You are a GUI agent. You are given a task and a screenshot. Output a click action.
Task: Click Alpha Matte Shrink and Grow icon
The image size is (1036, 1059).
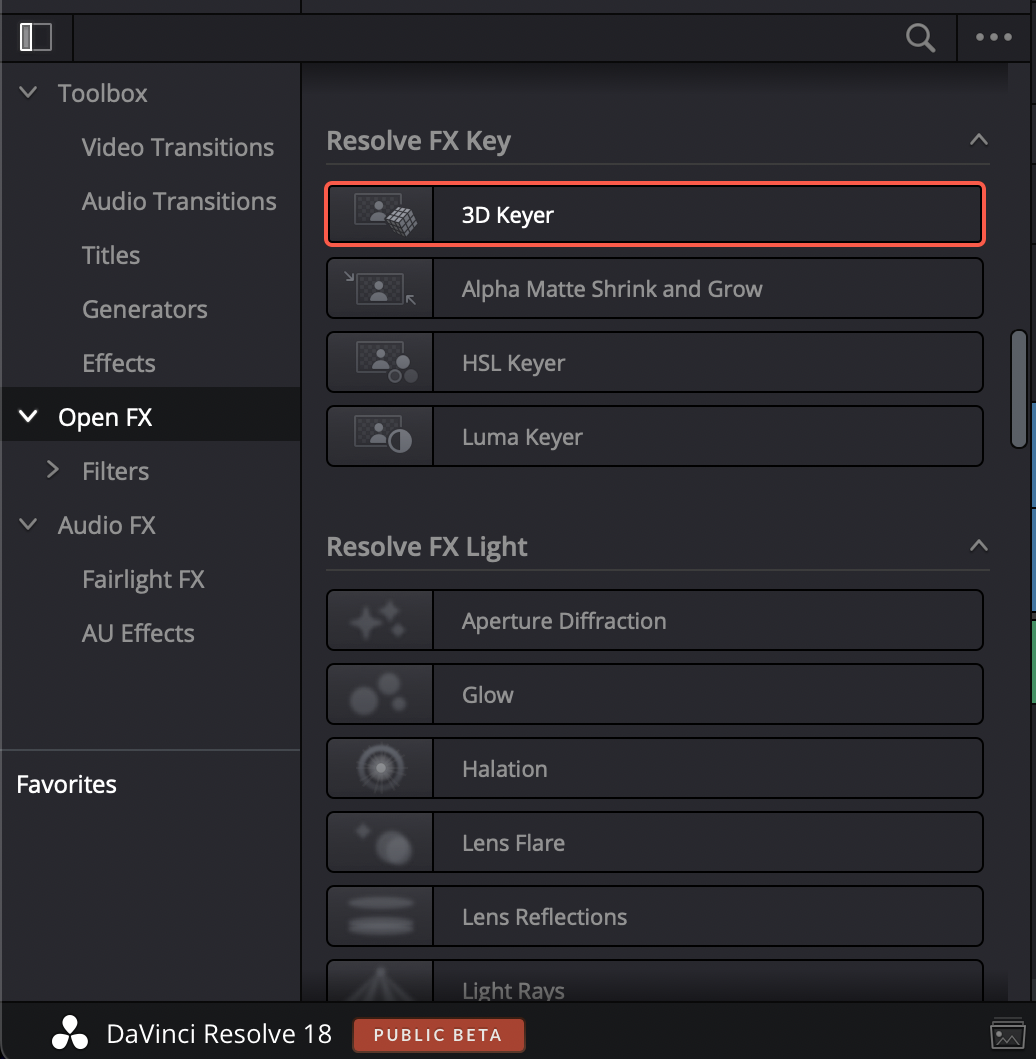click(380, 288)
